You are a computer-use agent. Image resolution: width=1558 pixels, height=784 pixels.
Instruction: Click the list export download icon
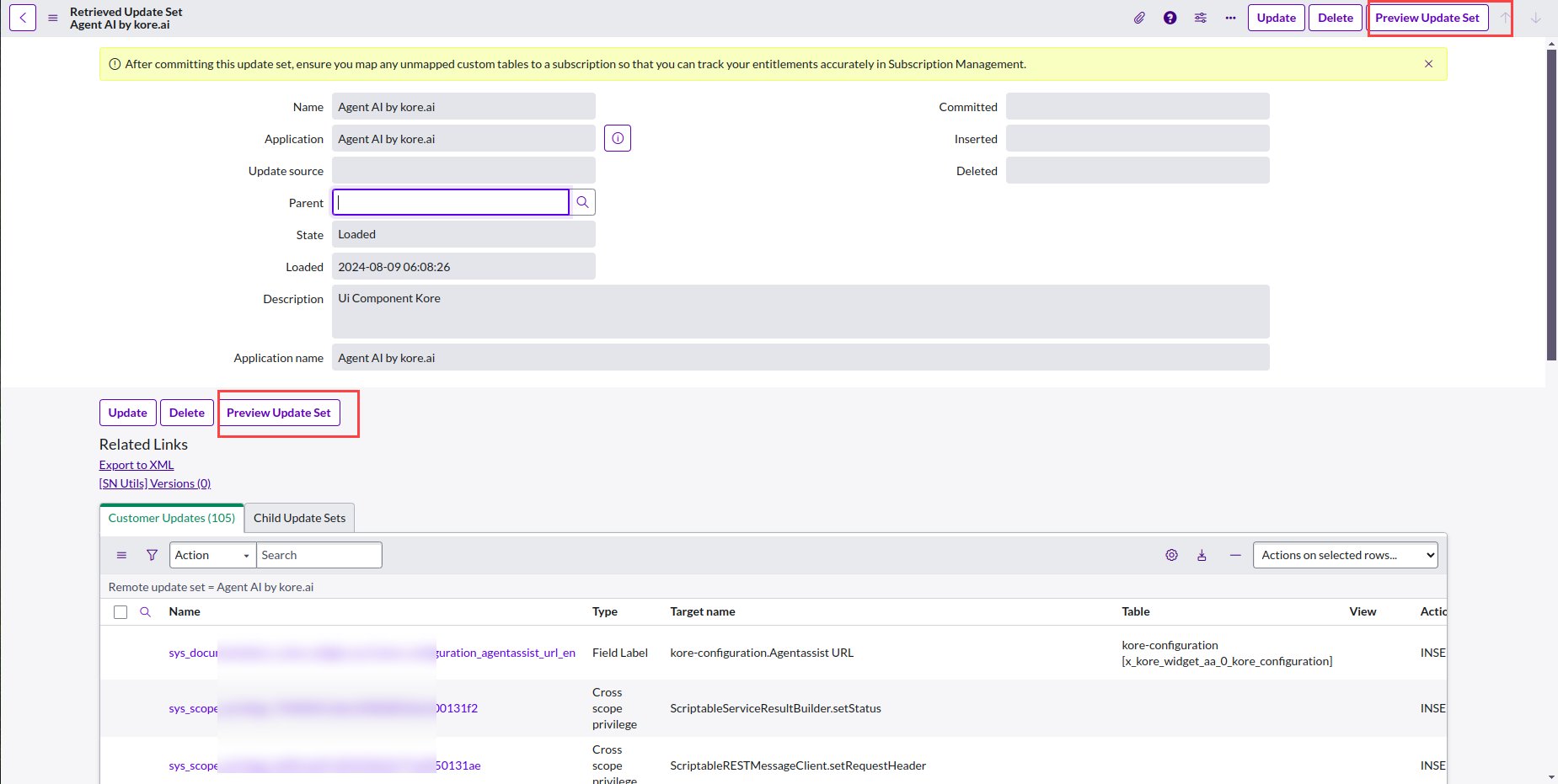[x=1202, y=555]
